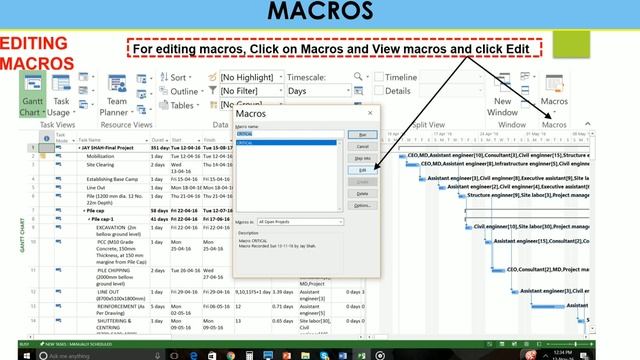Click the Switch Windows icon
Screen dimensions: 640x360
tap(525, 76)
